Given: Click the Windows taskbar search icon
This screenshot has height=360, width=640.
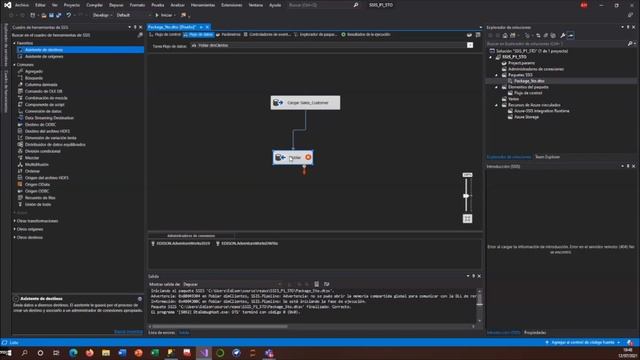Looking at the screenshot, I should pyautogui.click(x=24, y=353).
